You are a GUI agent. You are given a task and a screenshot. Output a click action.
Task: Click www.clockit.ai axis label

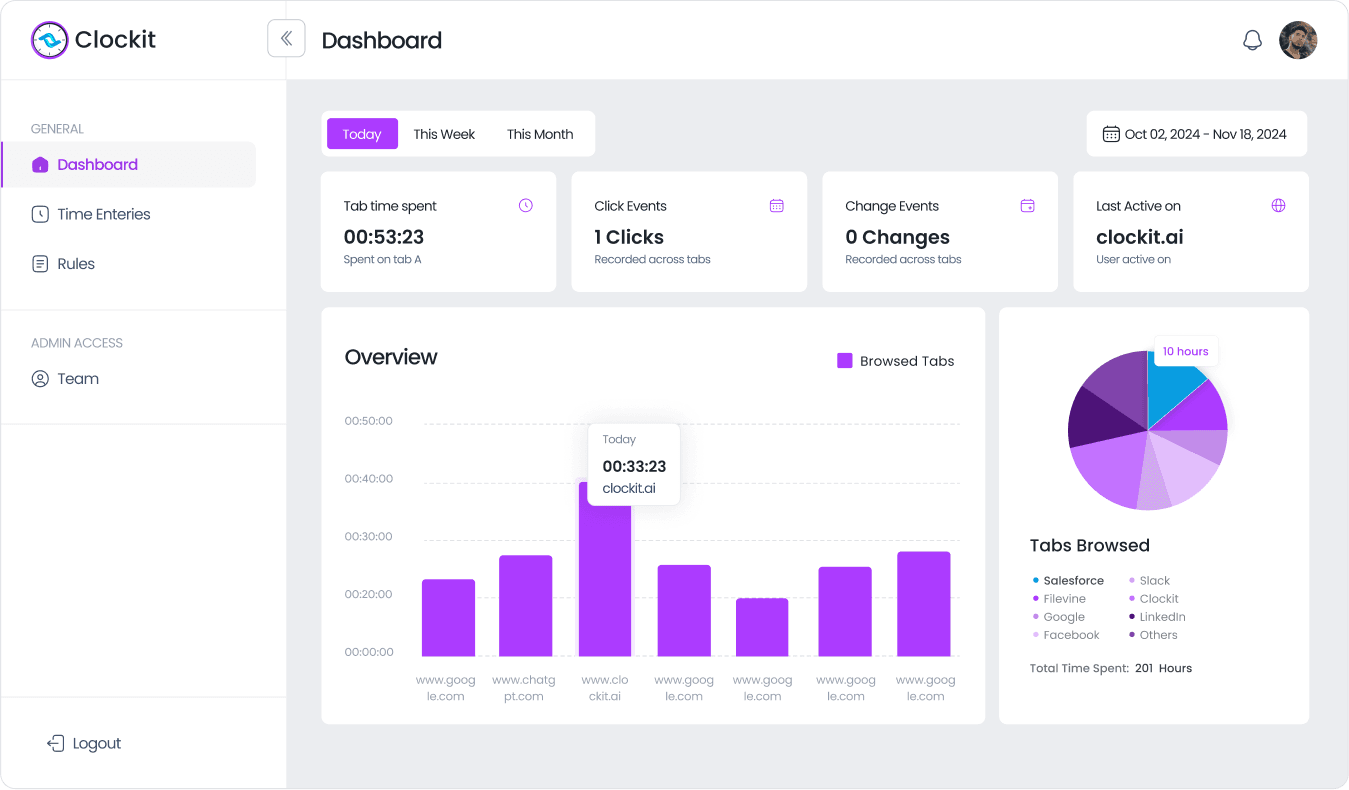click(603, 688)
